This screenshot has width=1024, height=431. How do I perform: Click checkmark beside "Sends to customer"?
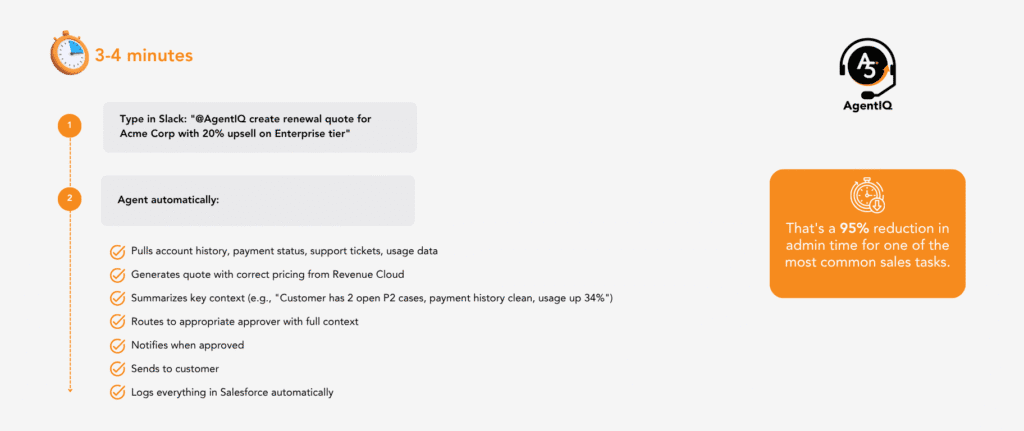point(117,369)
